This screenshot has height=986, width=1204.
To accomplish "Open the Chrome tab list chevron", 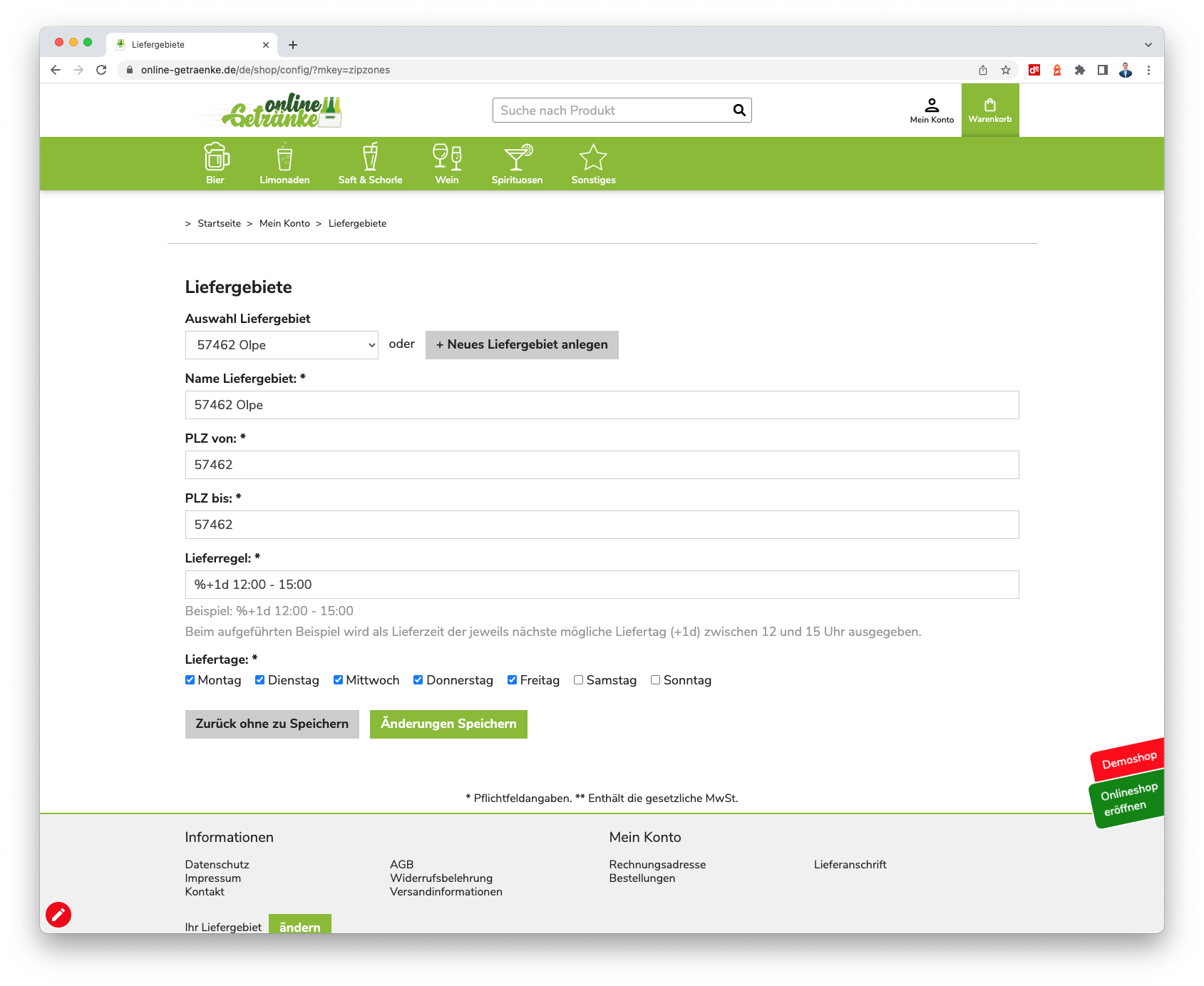I will [1148, 44].
